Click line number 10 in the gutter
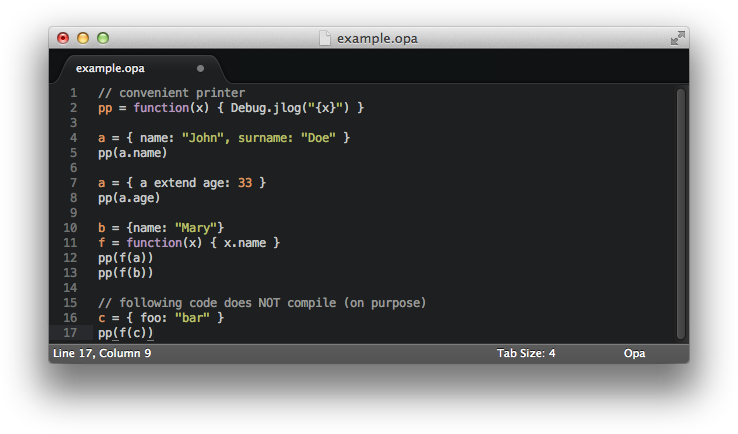Image resolution: width=738 pixels, height=434 pixels. tap(70, 228)
